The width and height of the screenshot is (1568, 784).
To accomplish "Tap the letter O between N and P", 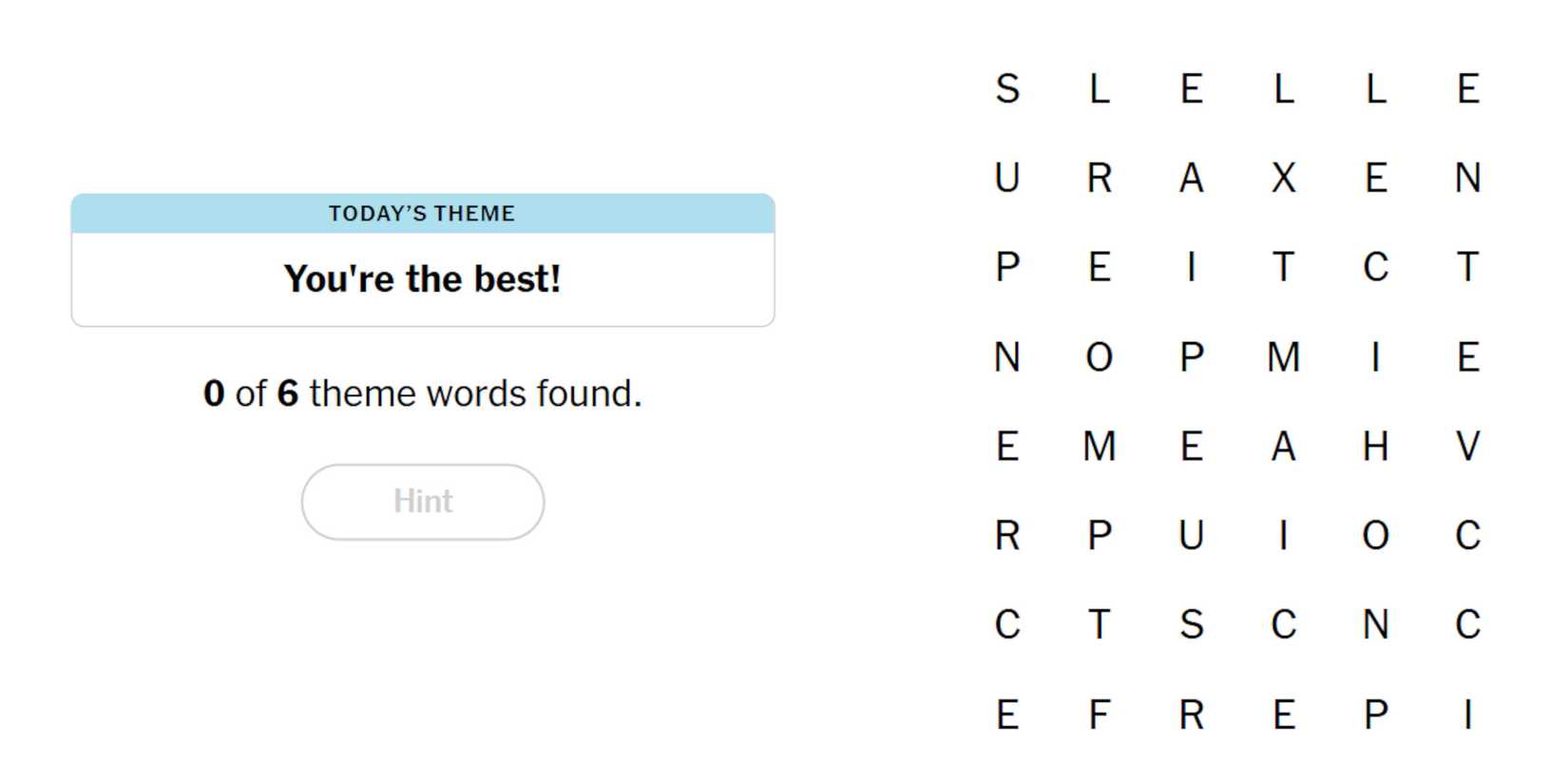I will point(1099,357).
